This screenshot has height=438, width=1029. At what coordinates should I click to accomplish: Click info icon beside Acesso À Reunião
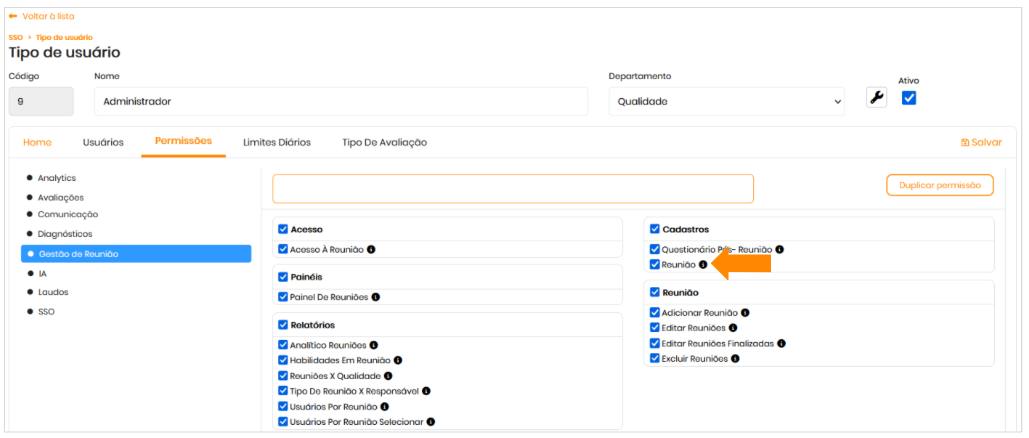pyautogui.click(x=372, y=249)
